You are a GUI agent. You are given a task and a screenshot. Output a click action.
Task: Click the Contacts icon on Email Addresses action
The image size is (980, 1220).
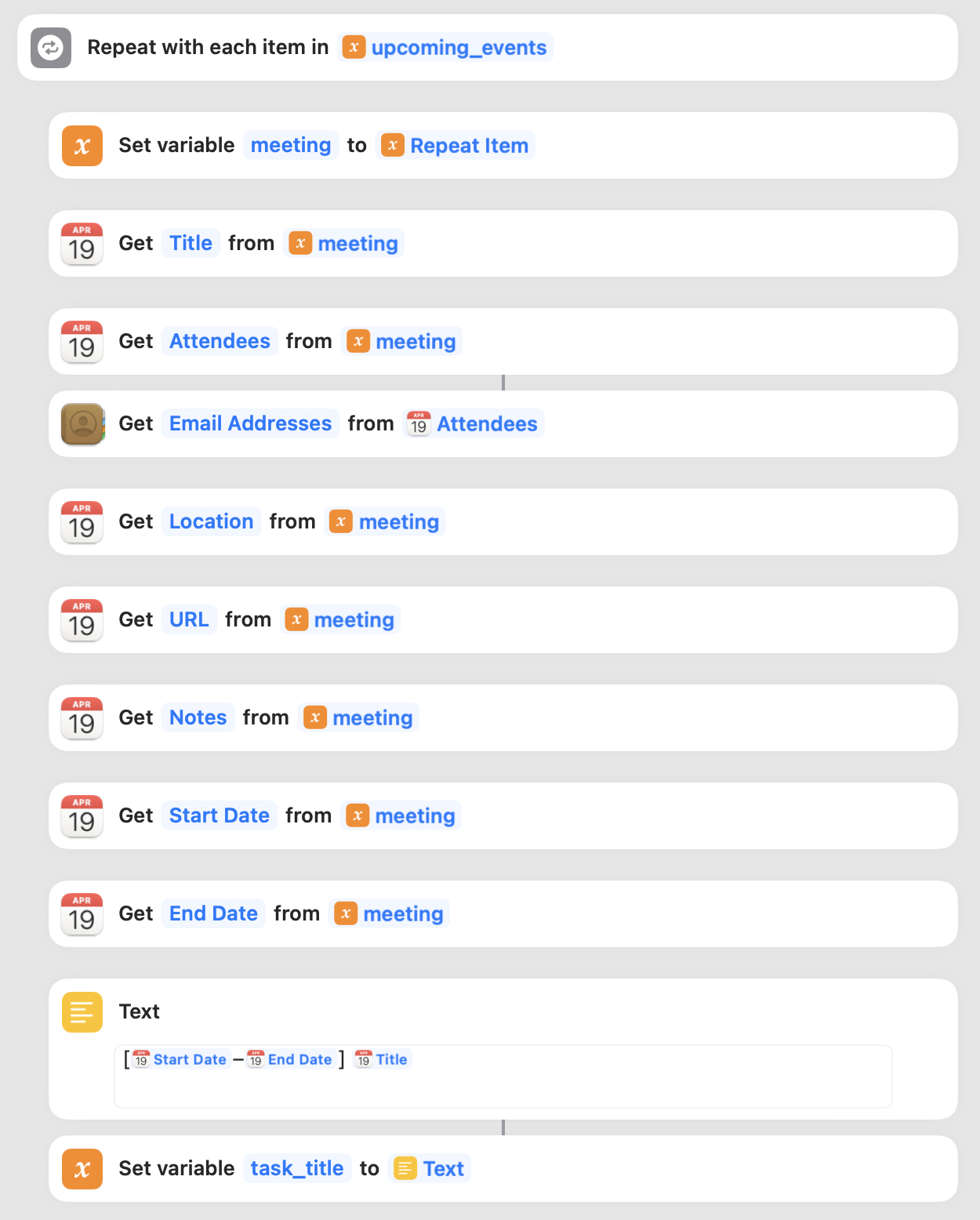(x=82, y=424)
